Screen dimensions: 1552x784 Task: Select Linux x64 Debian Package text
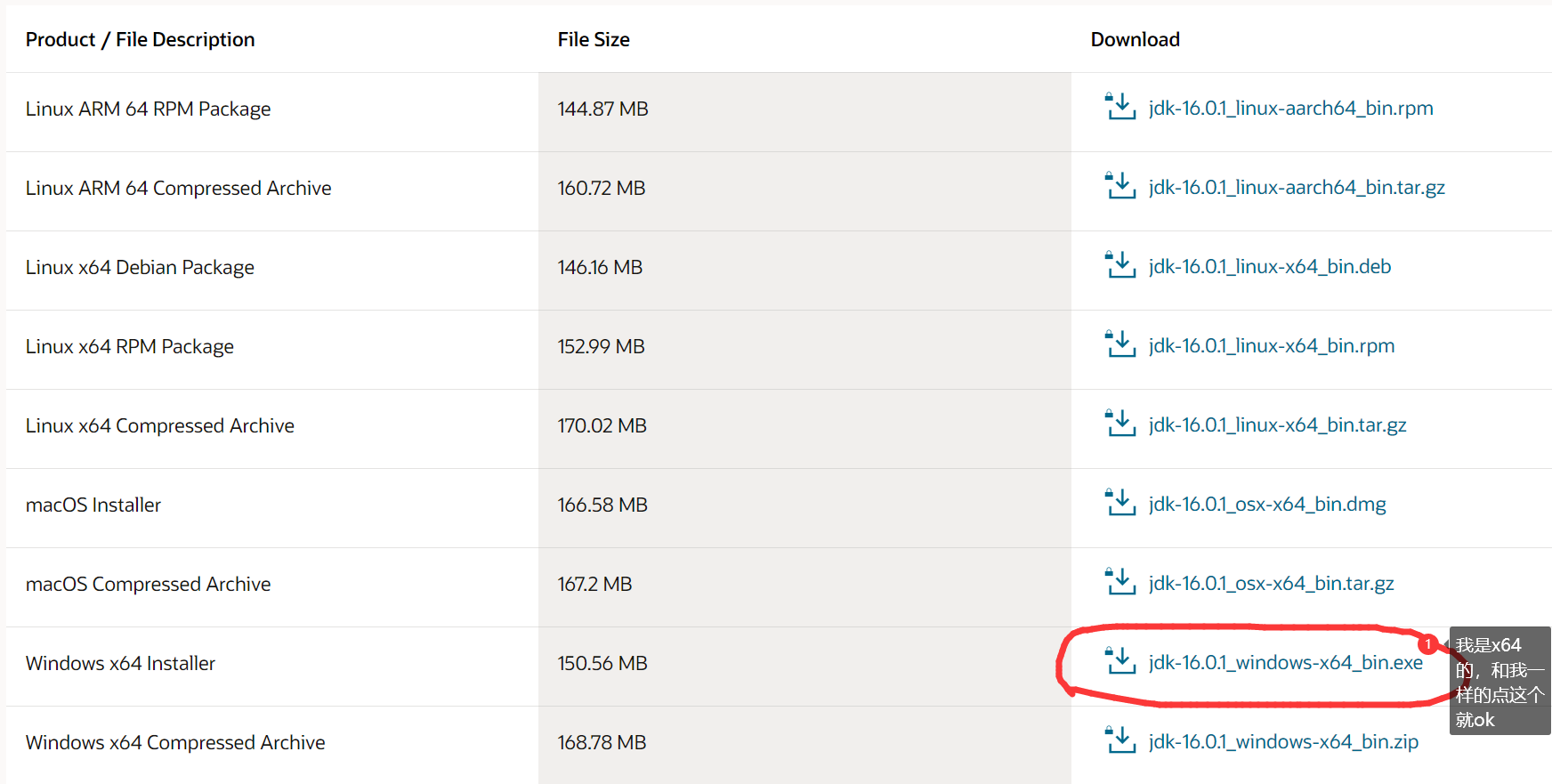pos(140,268)
